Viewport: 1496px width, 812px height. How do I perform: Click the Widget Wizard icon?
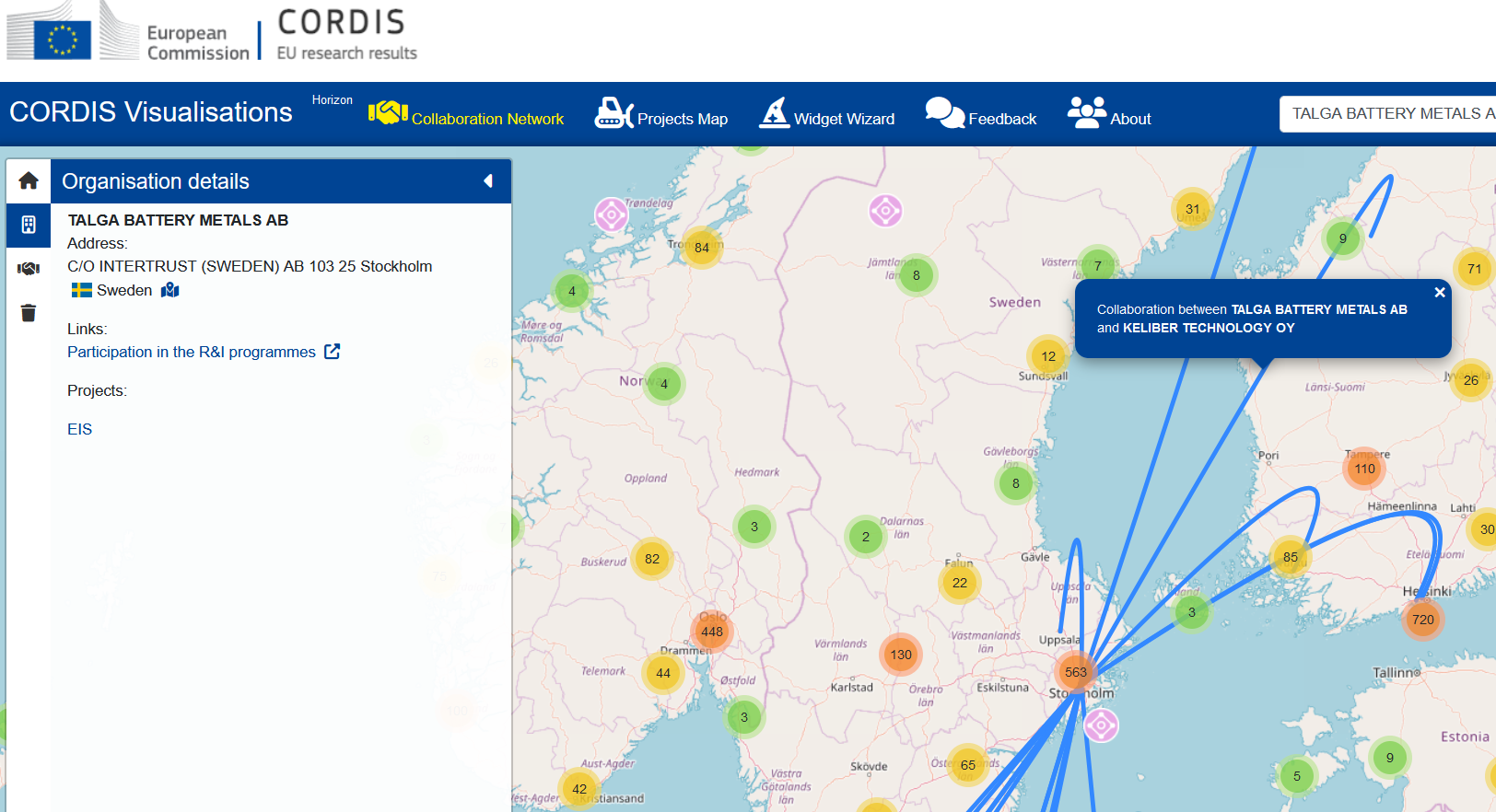775,112
